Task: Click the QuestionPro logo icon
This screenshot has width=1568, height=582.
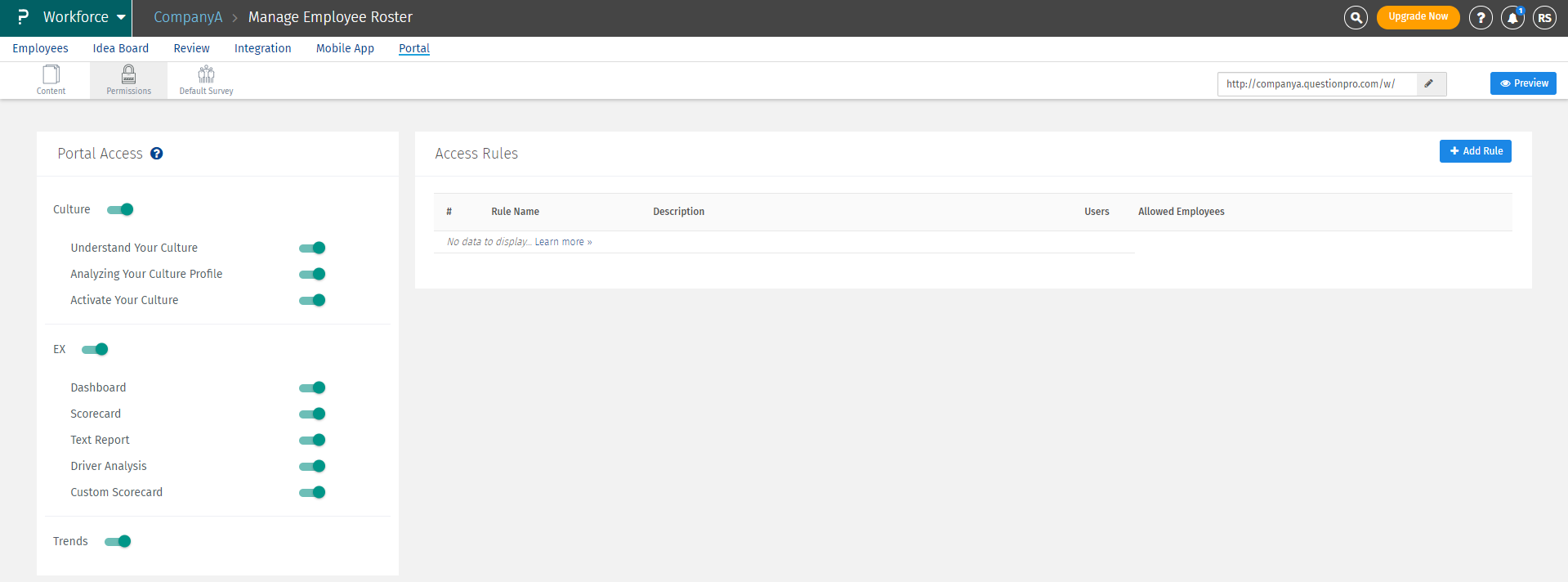Action: [x=23, y=17]
